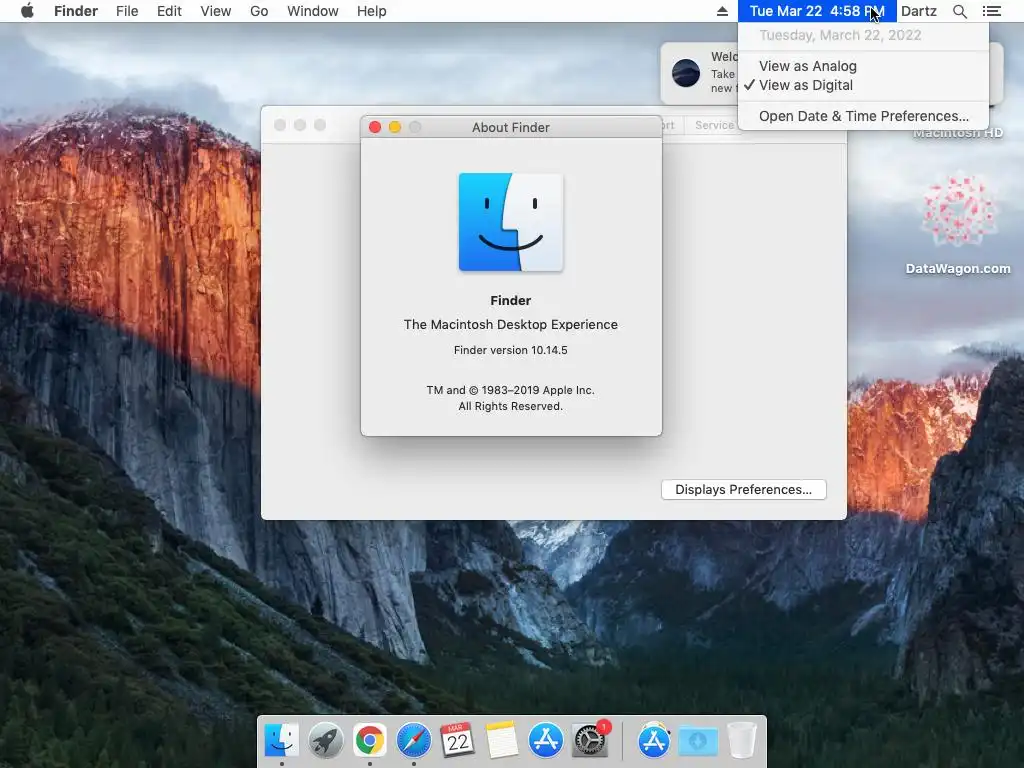
Task: Open Applications folder in Dock
Action: (x=654, y=740)
